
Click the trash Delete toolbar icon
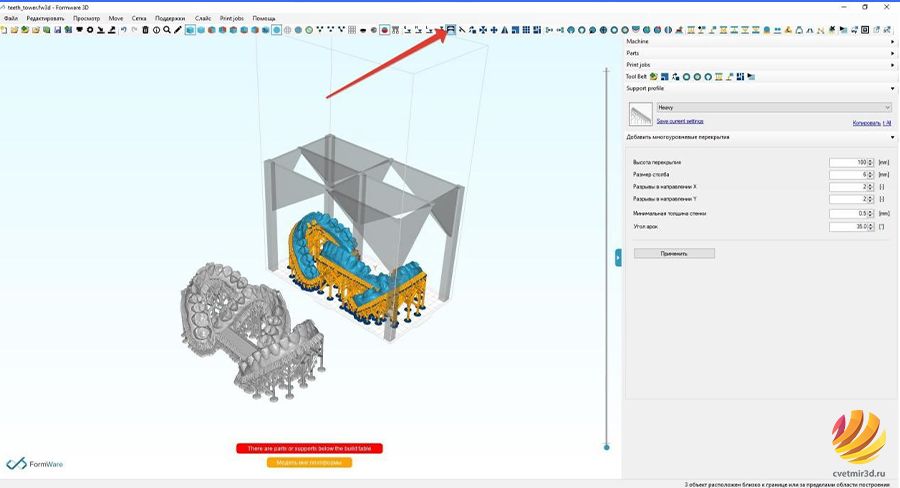coord(145,30)
